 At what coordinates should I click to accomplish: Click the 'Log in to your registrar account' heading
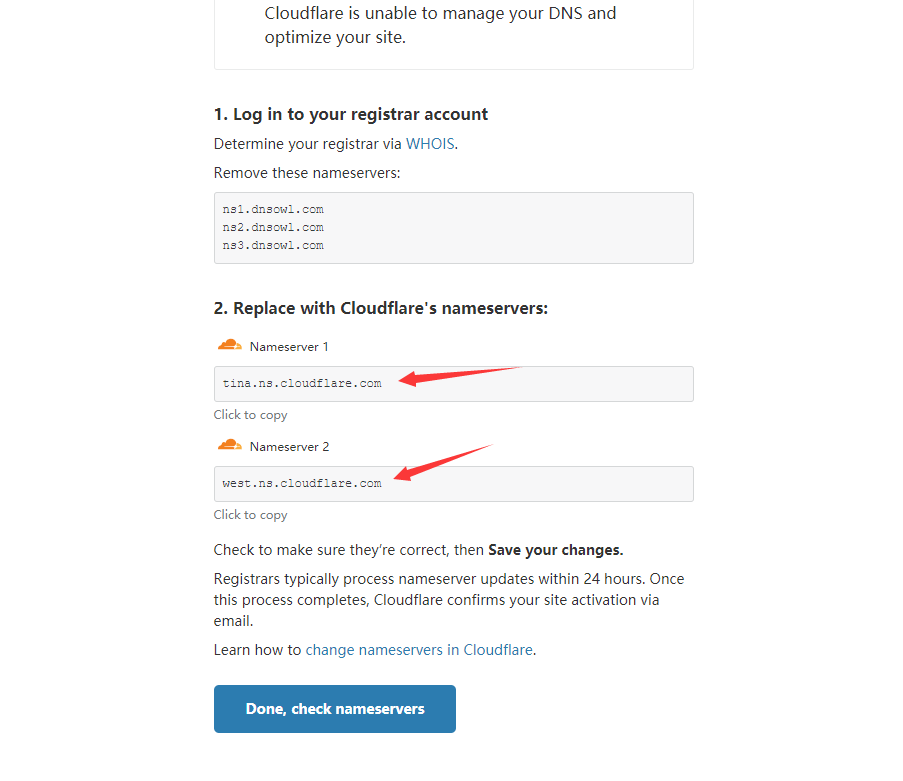(x=351, y=114)
